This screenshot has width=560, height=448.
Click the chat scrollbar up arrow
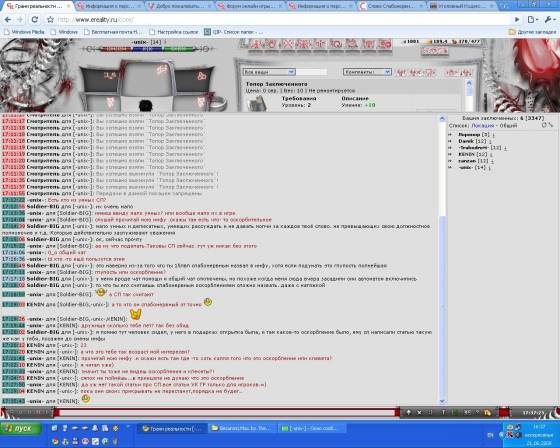[442, 119]
